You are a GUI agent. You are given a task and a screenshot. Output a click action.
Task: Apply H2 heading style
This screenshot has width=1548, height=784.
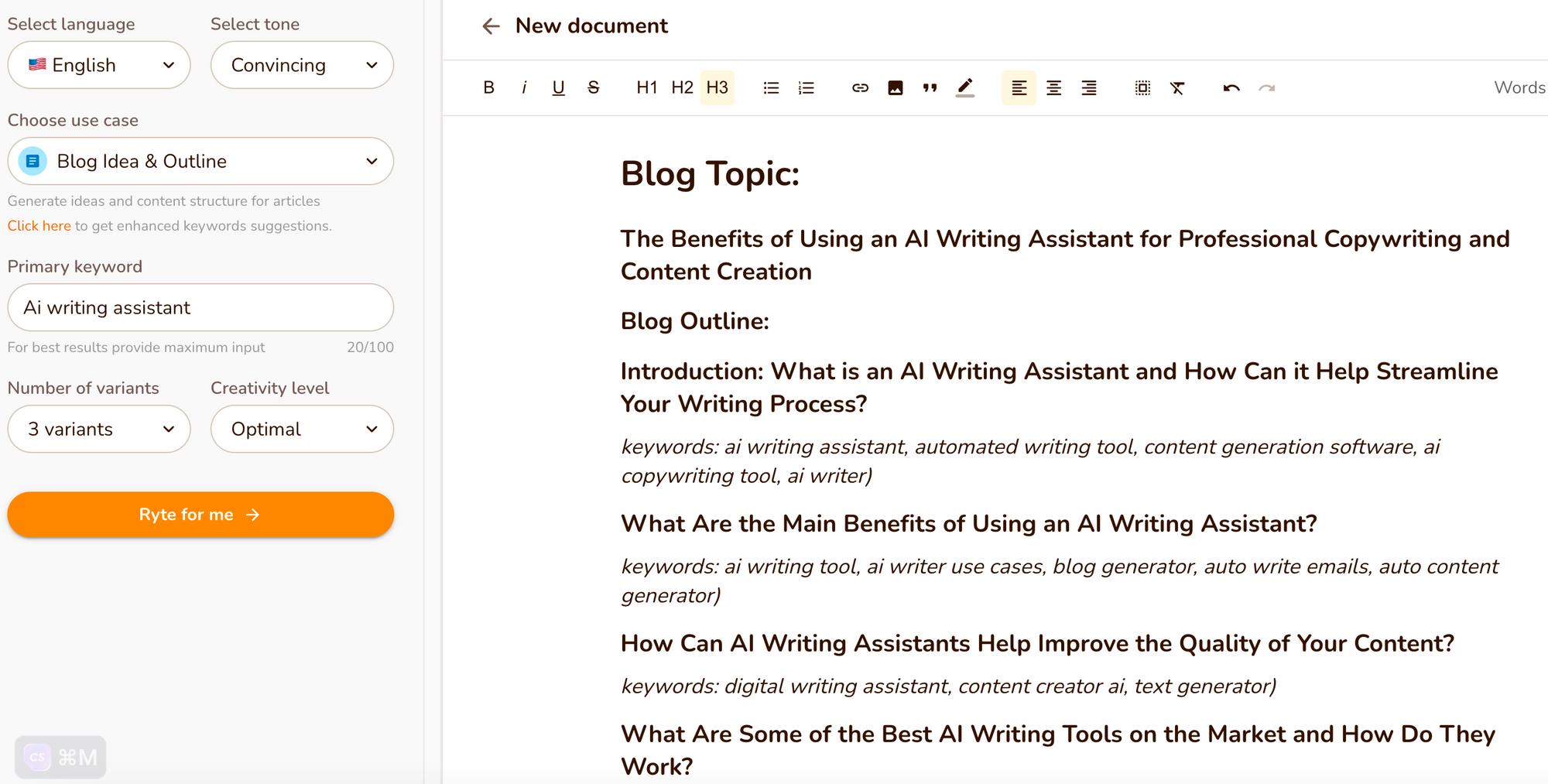click(x=682, y=87)
